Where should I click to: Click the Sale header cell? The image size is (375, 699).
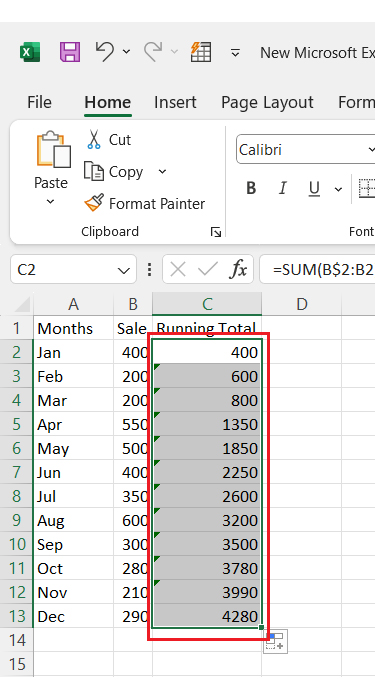coord(133,329)
